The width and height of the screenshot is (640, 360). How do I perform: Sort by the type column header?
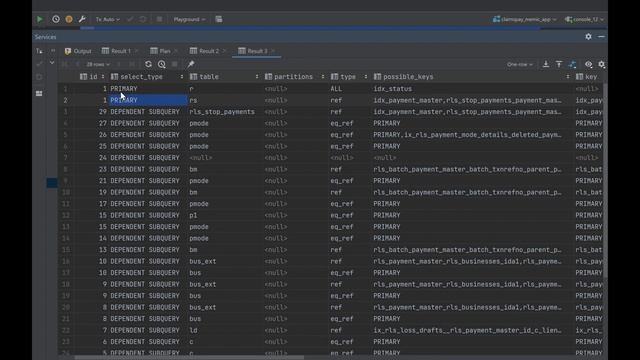pos(349,77)
